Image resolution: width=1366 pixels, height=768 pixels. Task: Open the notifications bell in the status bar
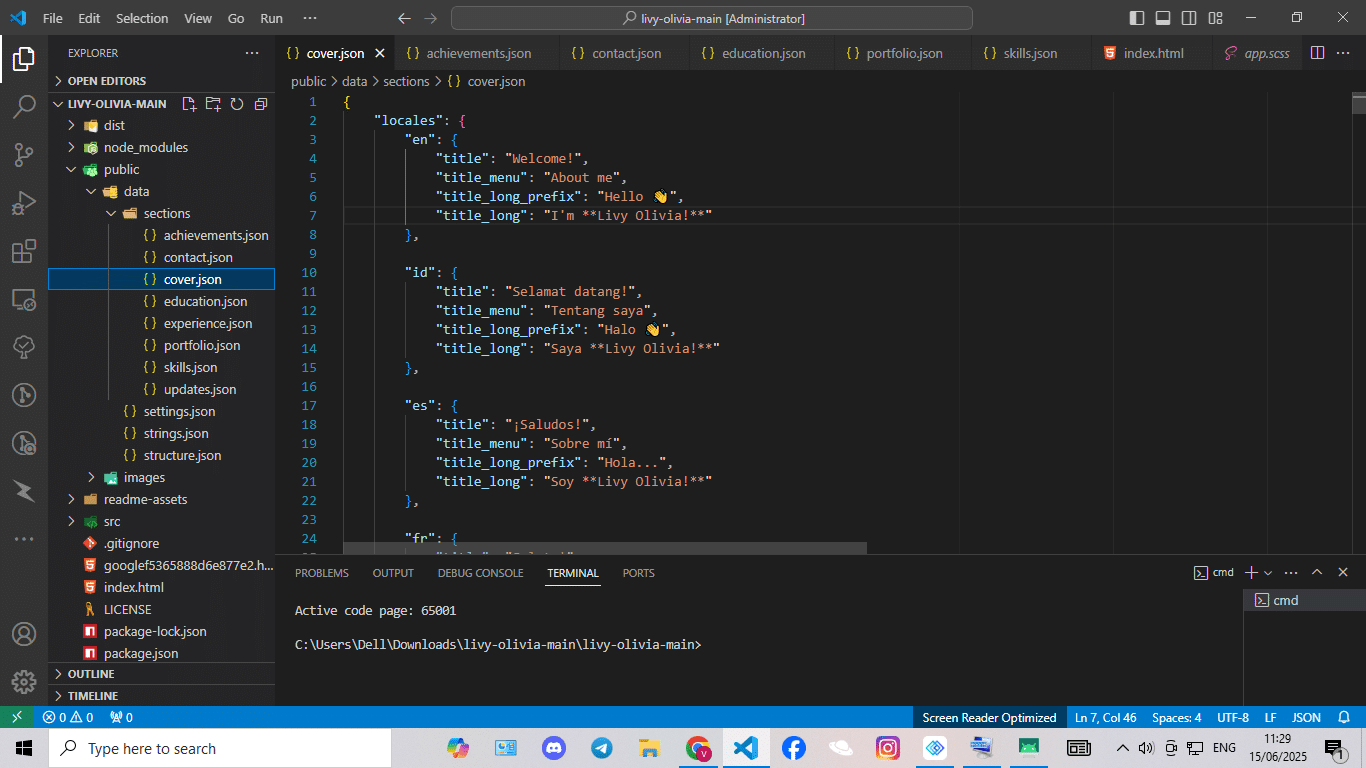point(1344,717)
